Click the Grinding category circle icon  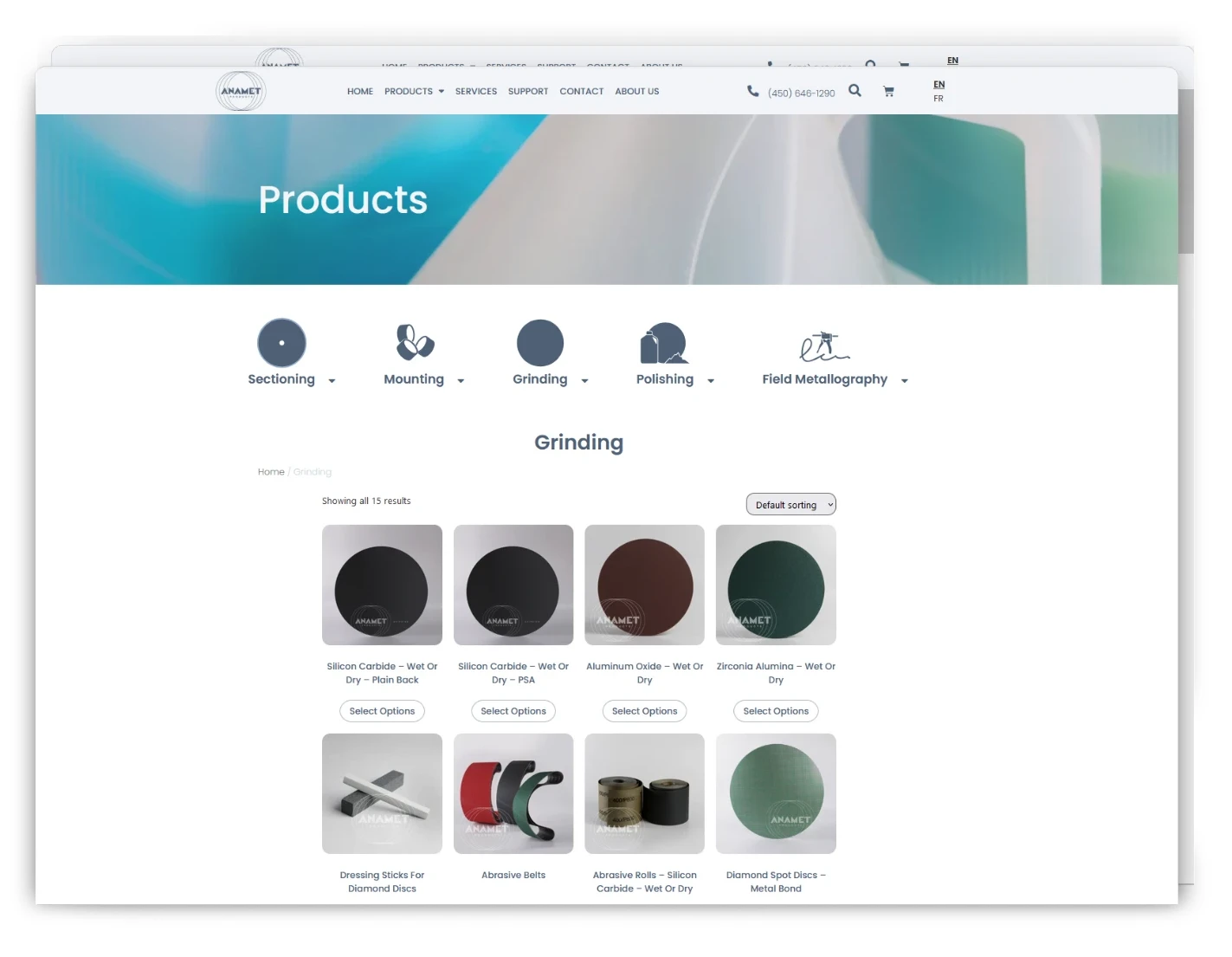(540, 343)
